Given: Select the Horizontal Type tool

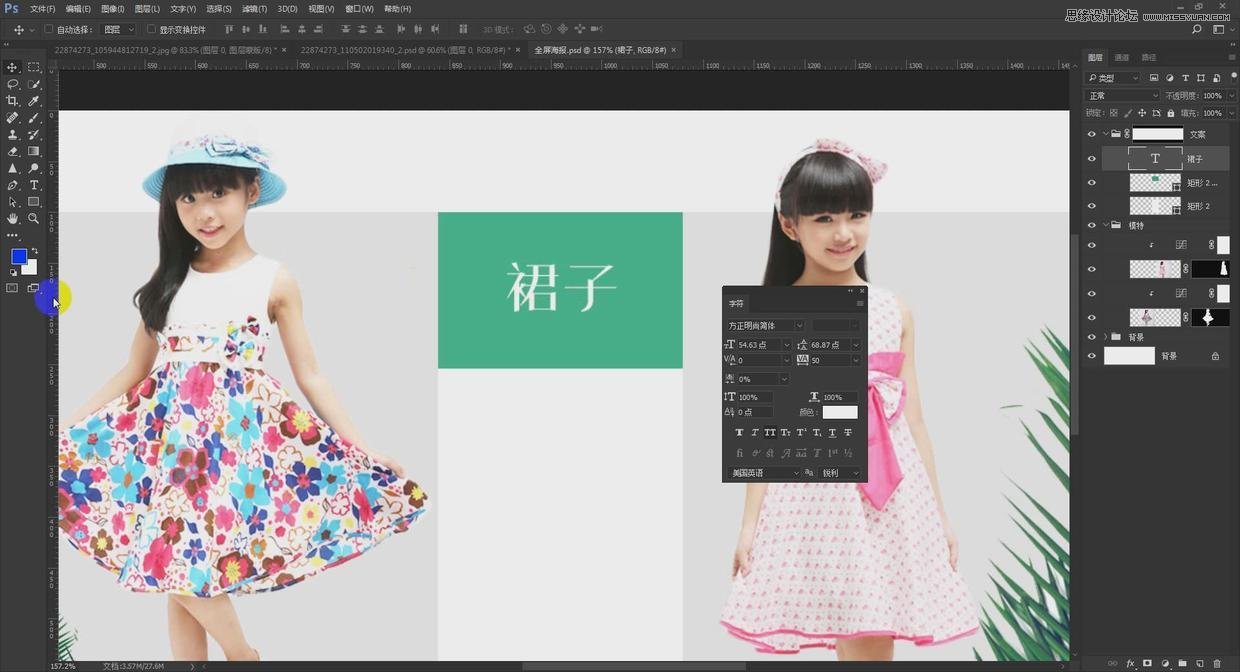Looking at the screenshot, I should pos(34,185).
